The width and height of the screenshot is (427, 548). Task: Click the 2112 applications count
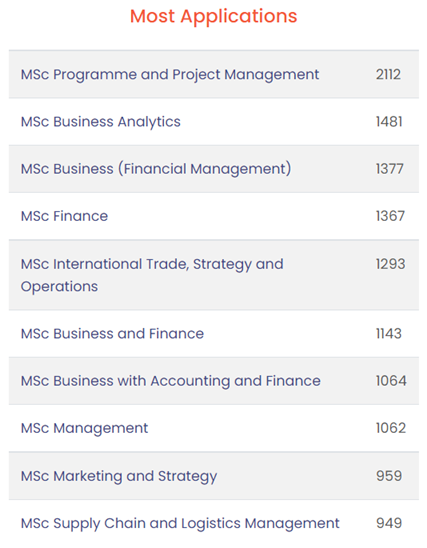pos(388,74)
